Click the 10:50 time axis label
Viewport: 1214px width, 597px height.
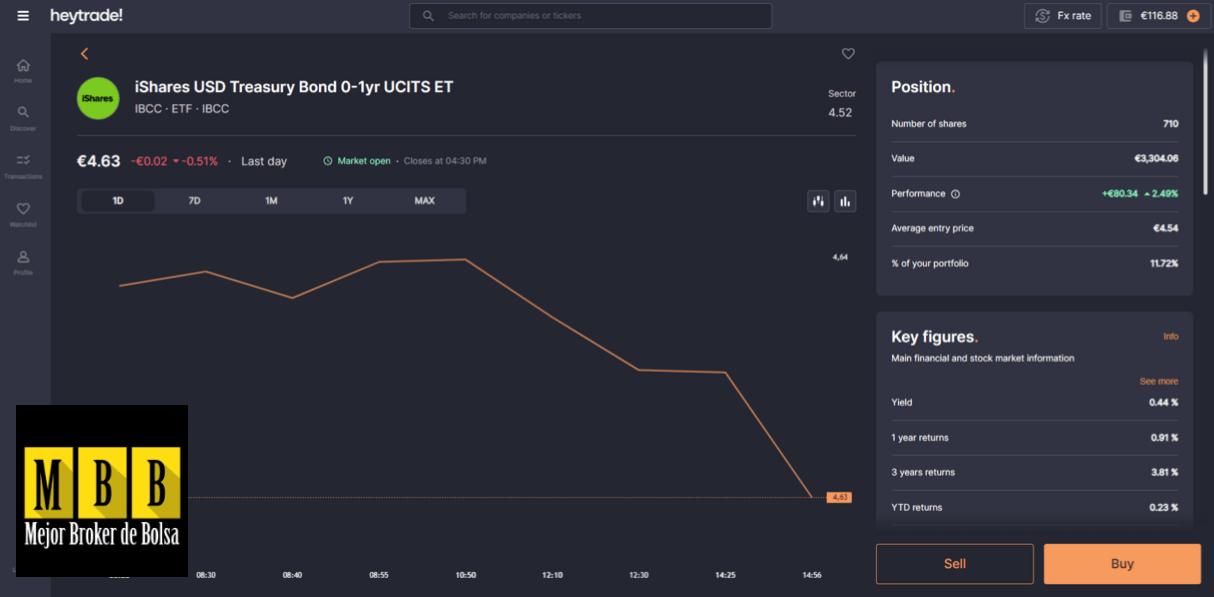point(466,575)
